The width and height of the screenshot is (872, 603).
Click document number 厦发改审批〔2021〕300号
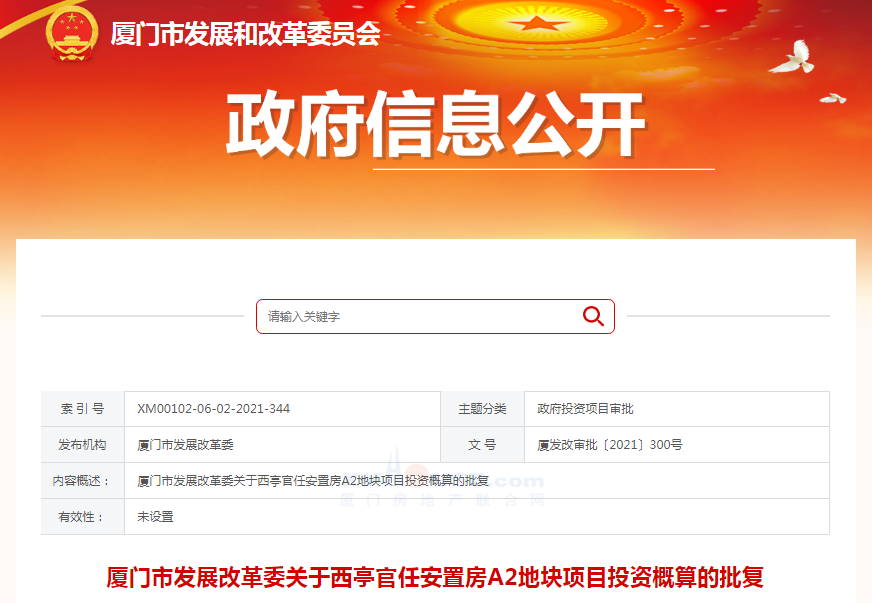click(x=610, y=445)
